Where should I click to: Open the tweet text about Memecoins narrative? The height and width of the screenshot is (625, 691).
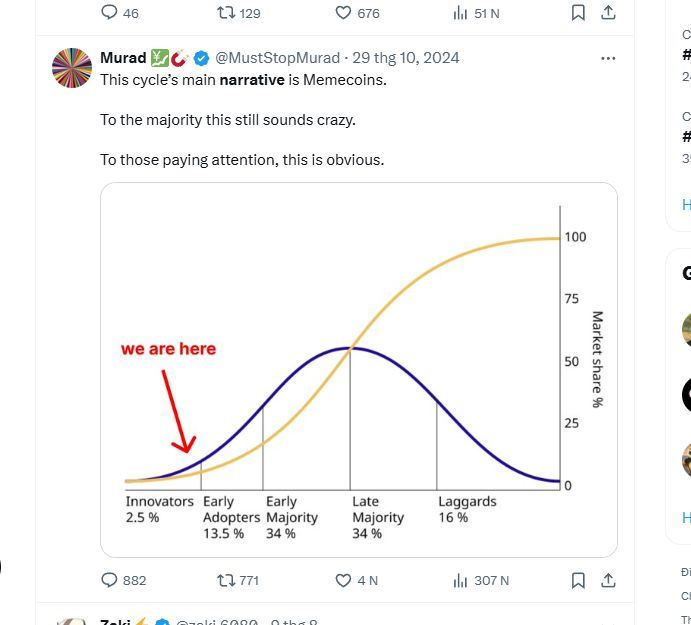[243, 80]
